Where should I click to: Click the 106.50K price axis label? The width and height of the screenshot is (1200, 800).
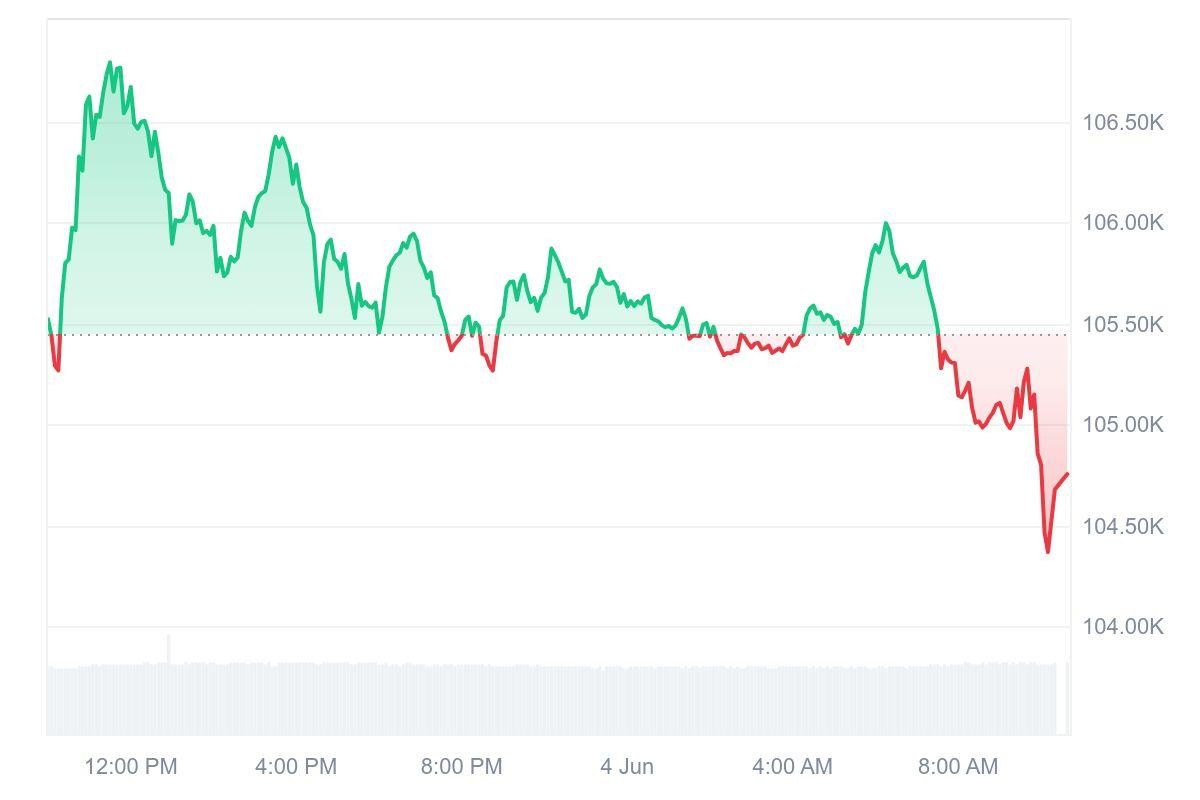[1123, 123]
